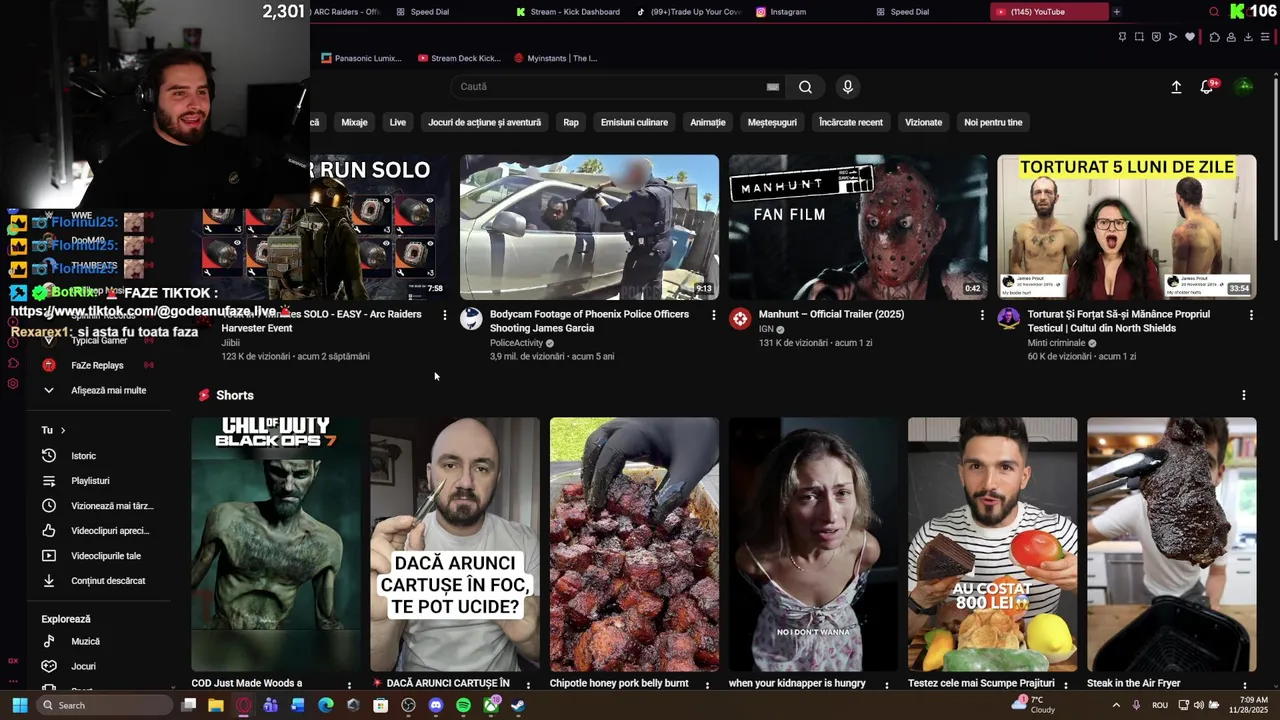Screen dimensions: 1280x720
Task: Open Vizionează mai târziu in sidebar
Action: (x=98, y=506)
